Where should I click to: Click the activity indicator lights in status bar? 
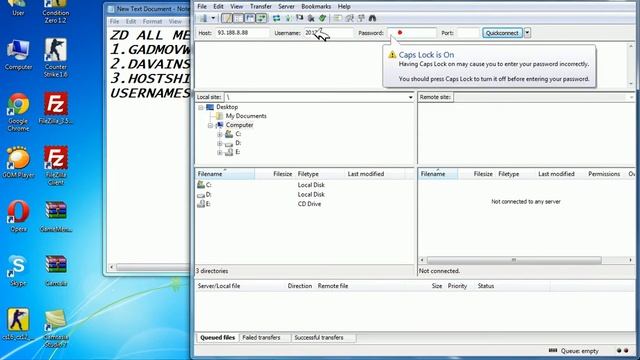[622, 351]
